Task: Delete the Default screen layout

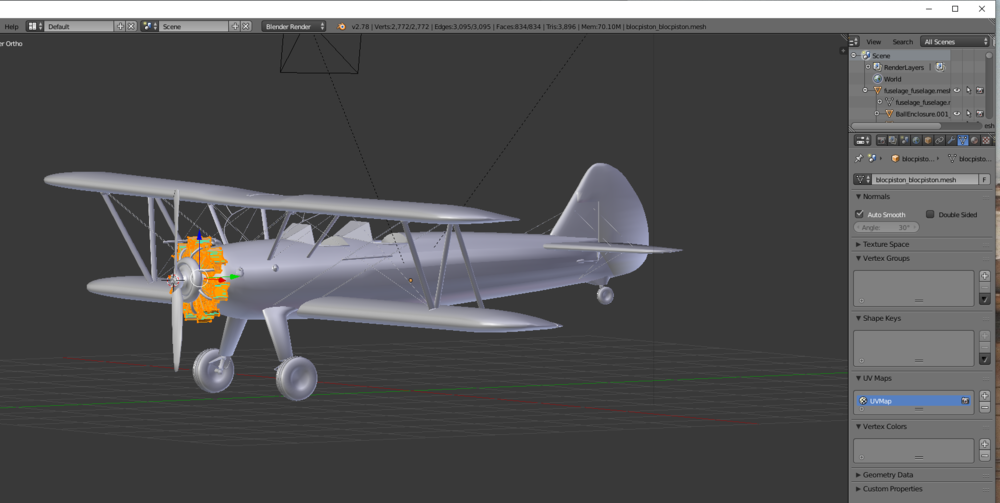Action: (131, 26)
